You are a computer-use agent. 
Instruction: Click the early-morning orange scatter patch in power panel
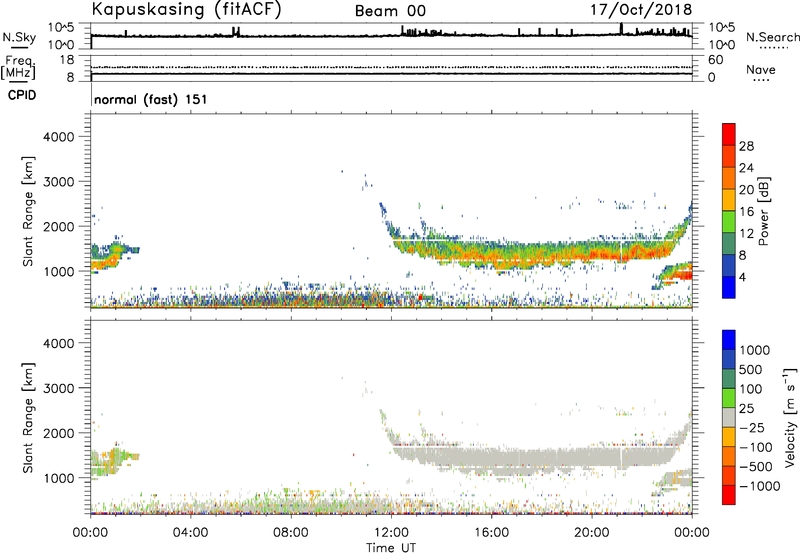(x=106, y=262)
